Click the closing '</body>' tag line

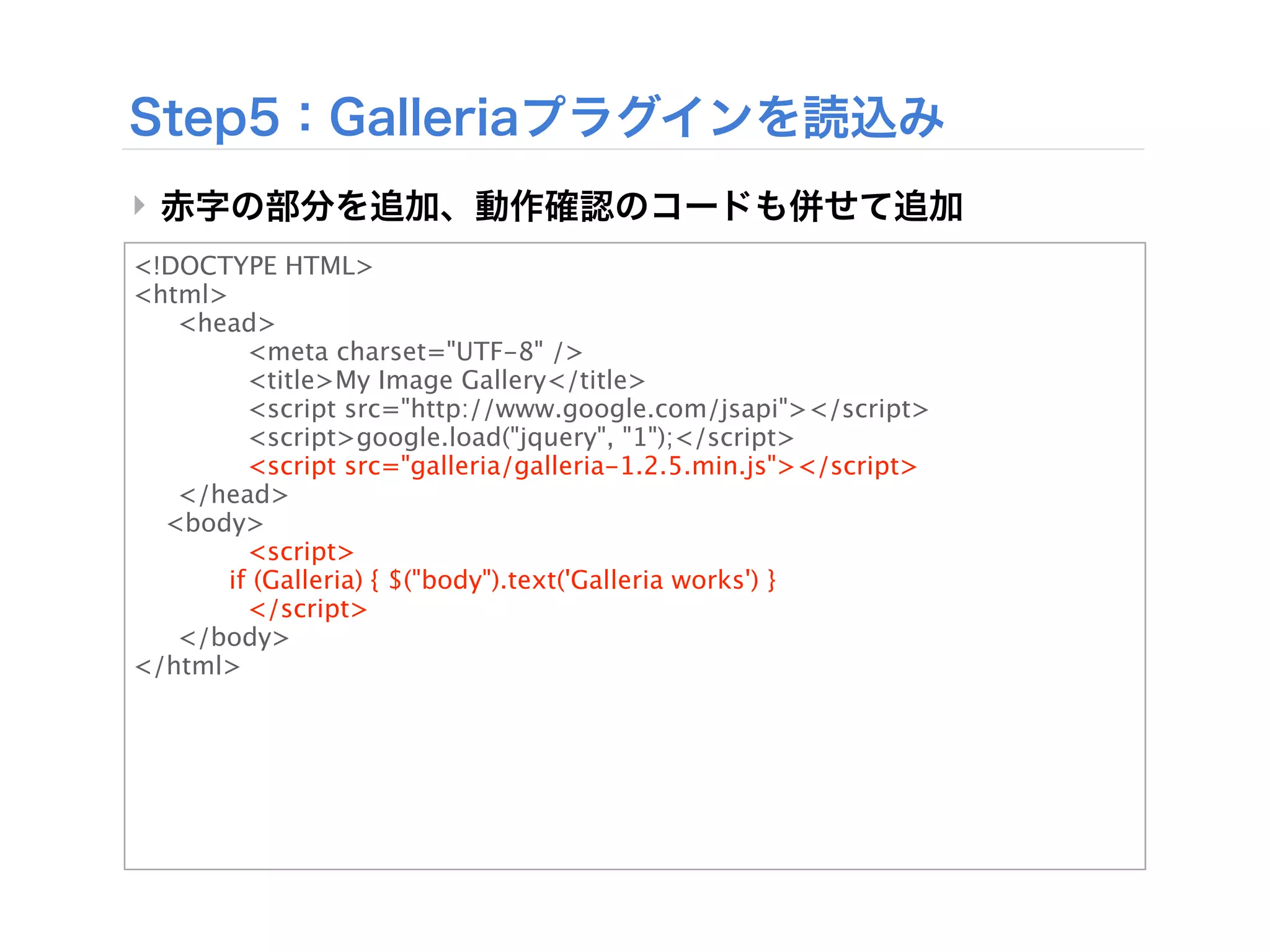(x=234, y=637)
